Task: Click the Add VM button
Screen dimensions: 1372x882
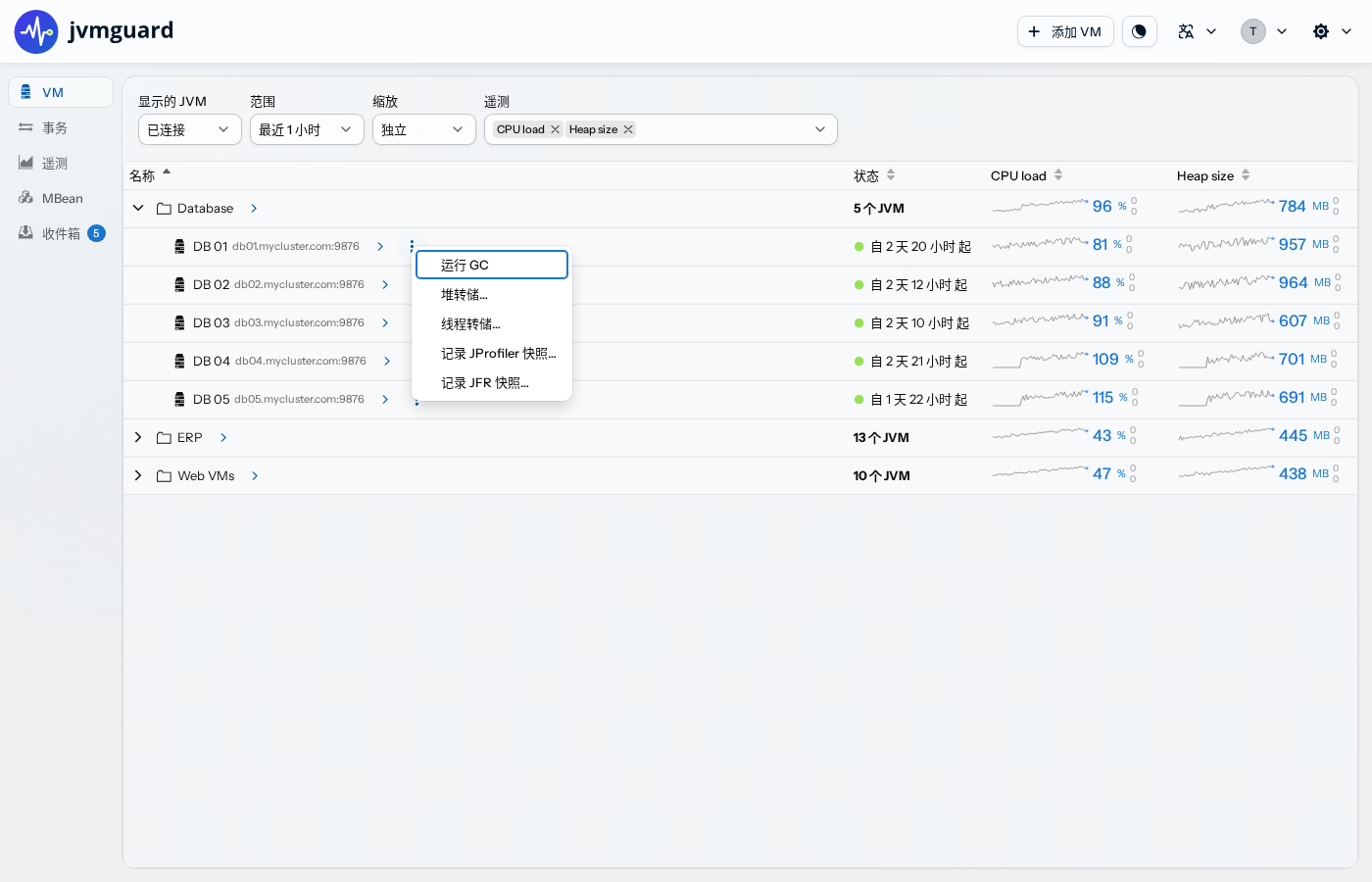Action: click(1065, 31)
